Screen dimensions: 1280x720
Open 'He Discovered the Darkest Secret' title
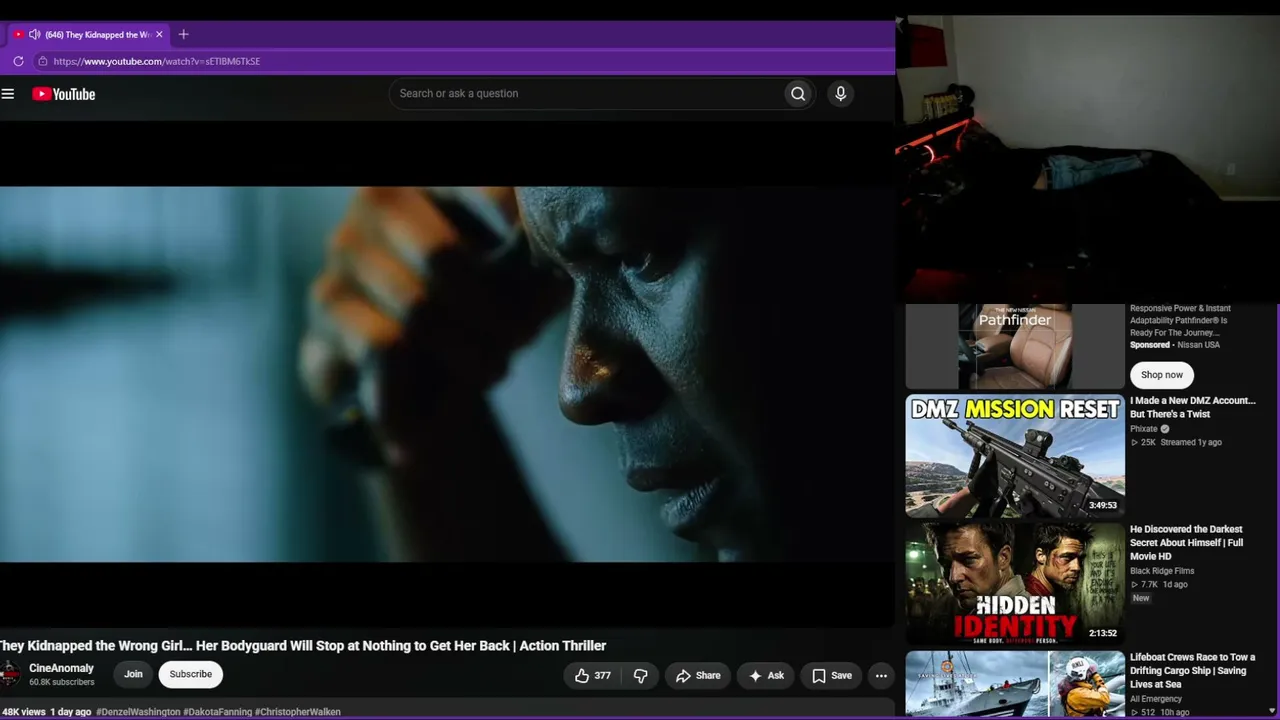click(x=1187, y=543)
